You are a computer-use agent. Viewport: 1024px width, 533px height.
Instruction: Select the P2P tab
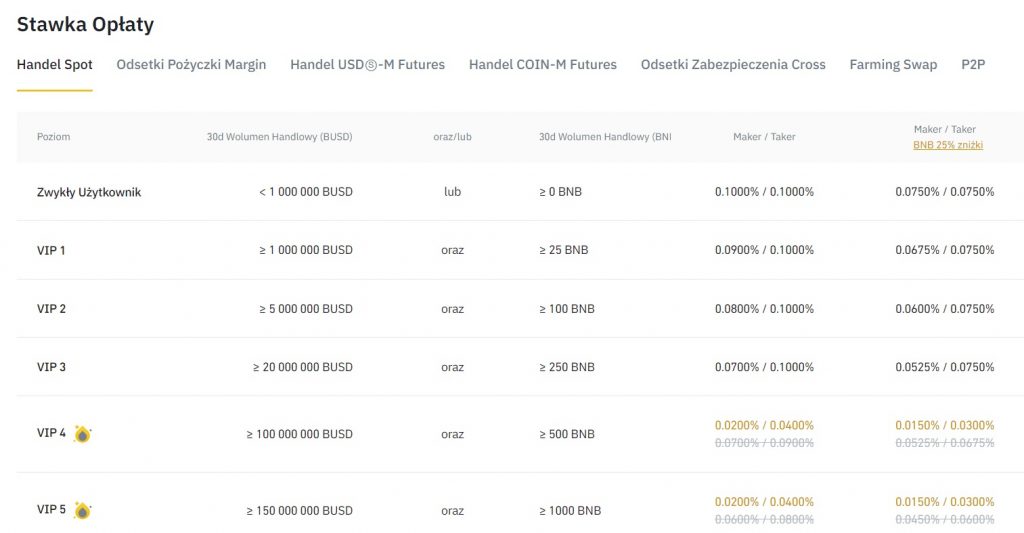click(x=973, y=64)
